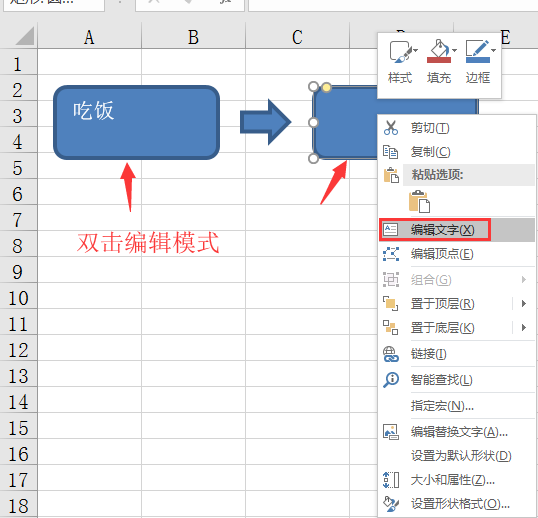Expand 置于底层(K) submenu arrow

tap(524, 328)
